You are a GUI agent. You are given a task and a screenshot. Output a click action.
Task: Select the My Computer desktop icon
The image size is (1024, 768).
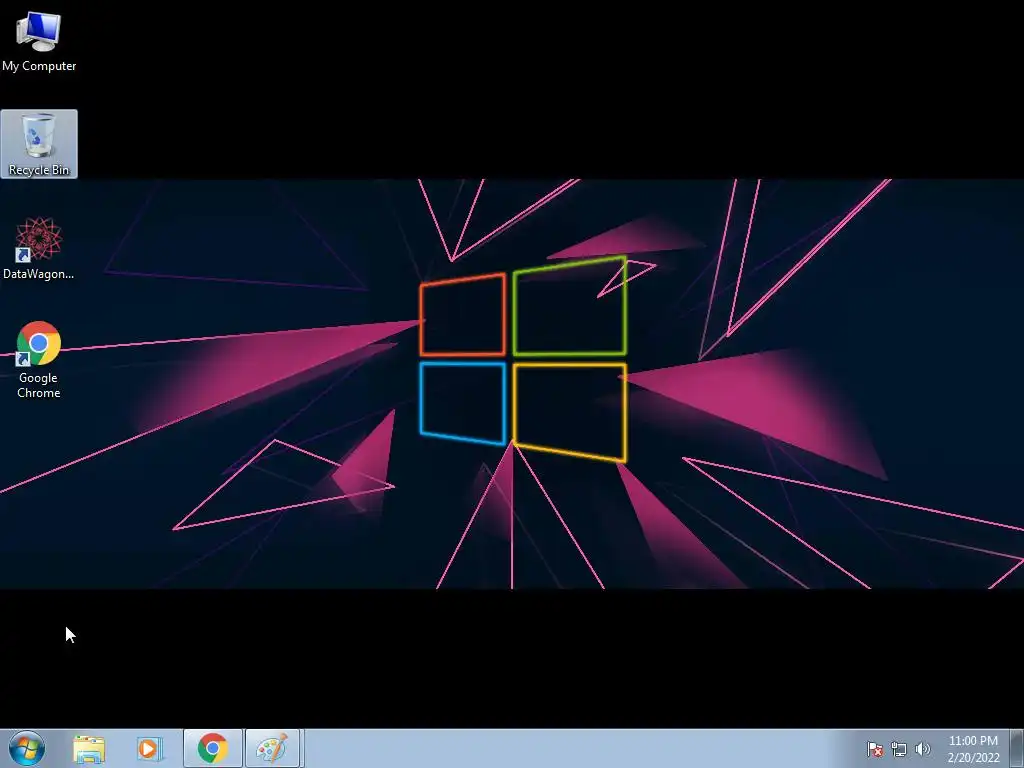point(39,41)
